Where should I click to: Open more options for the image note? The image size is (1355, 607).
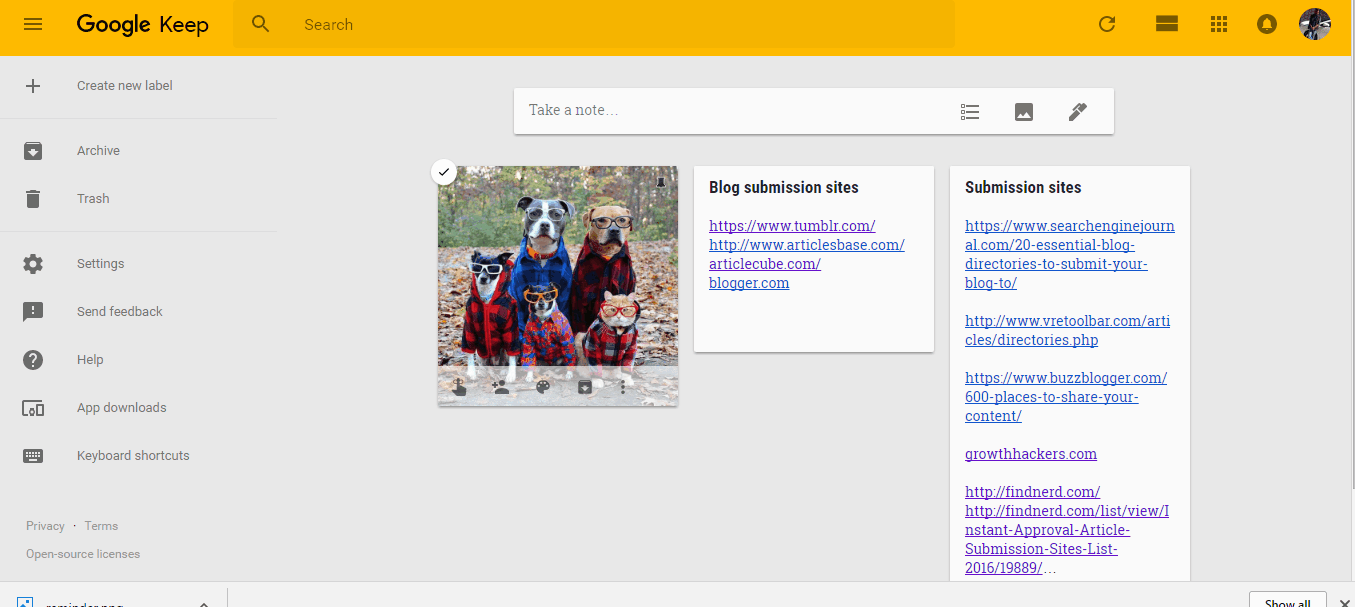pos(622,387)
